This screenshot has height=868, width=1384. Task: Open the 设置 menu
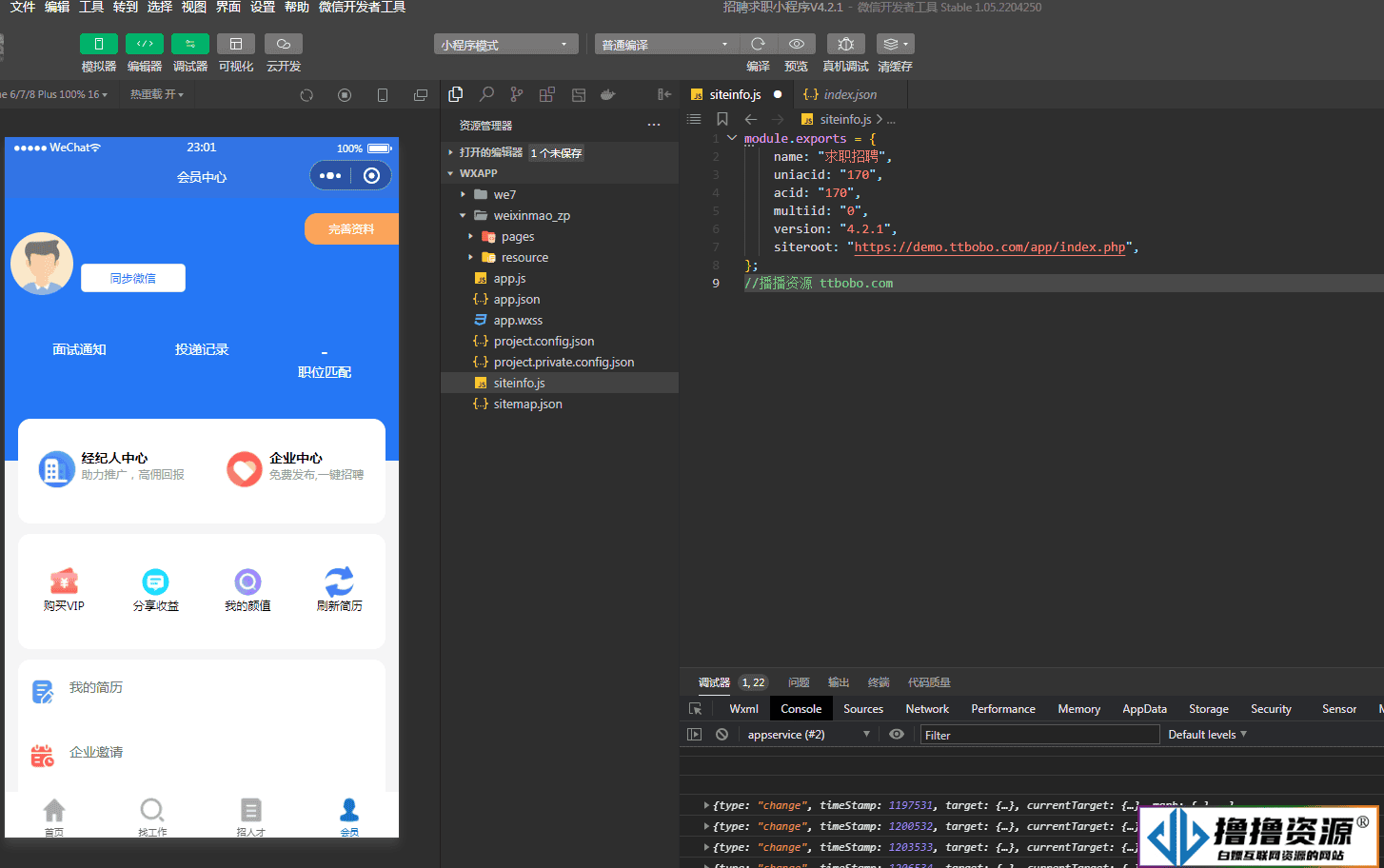click(263, 7)
